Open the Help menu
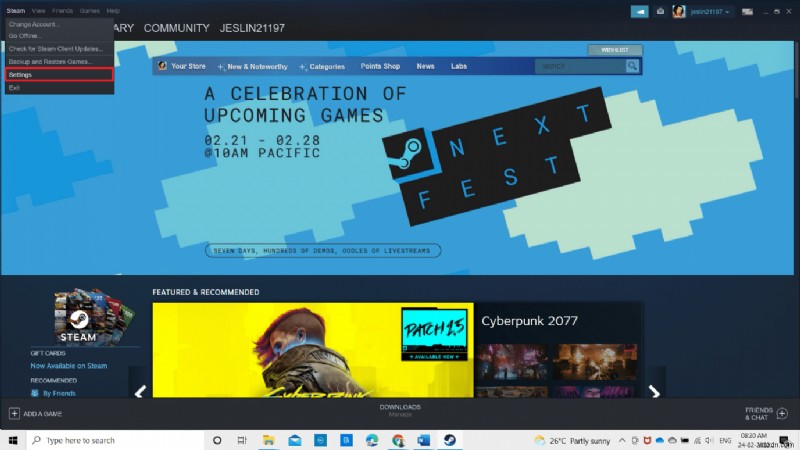Viewport: 800px width, 450px height. [113, 11]
